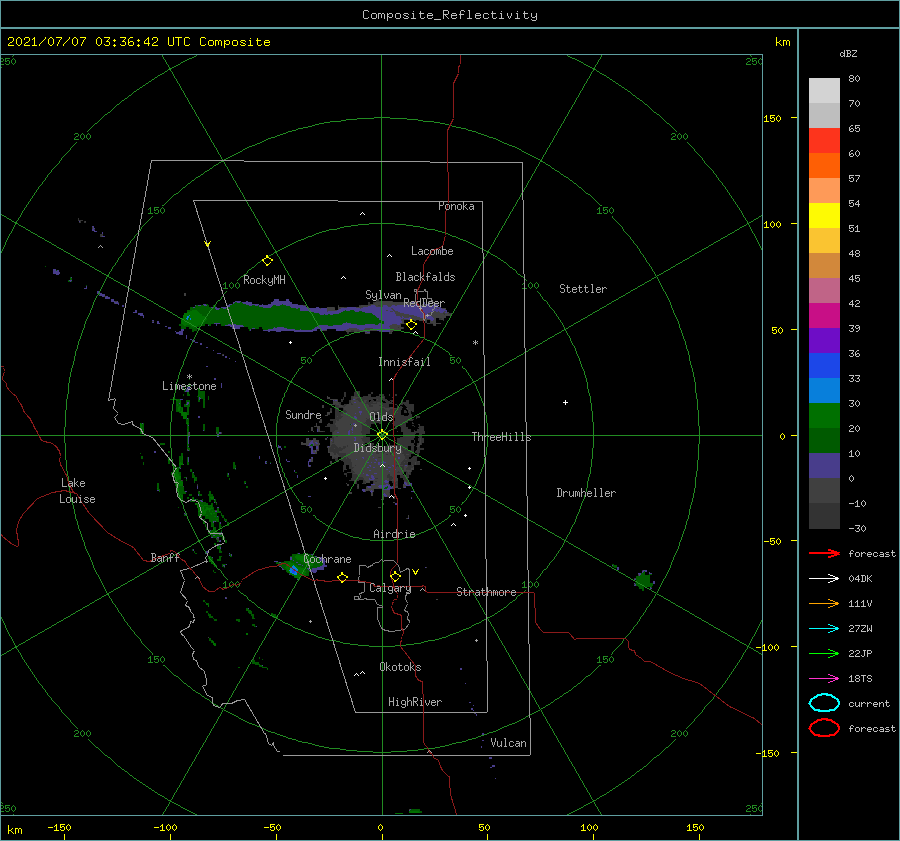Image resolution: width=900 pixels, height=841 pixels.
Task: Click the asterisk marker east of Innisfail
Action: (475, 343)
